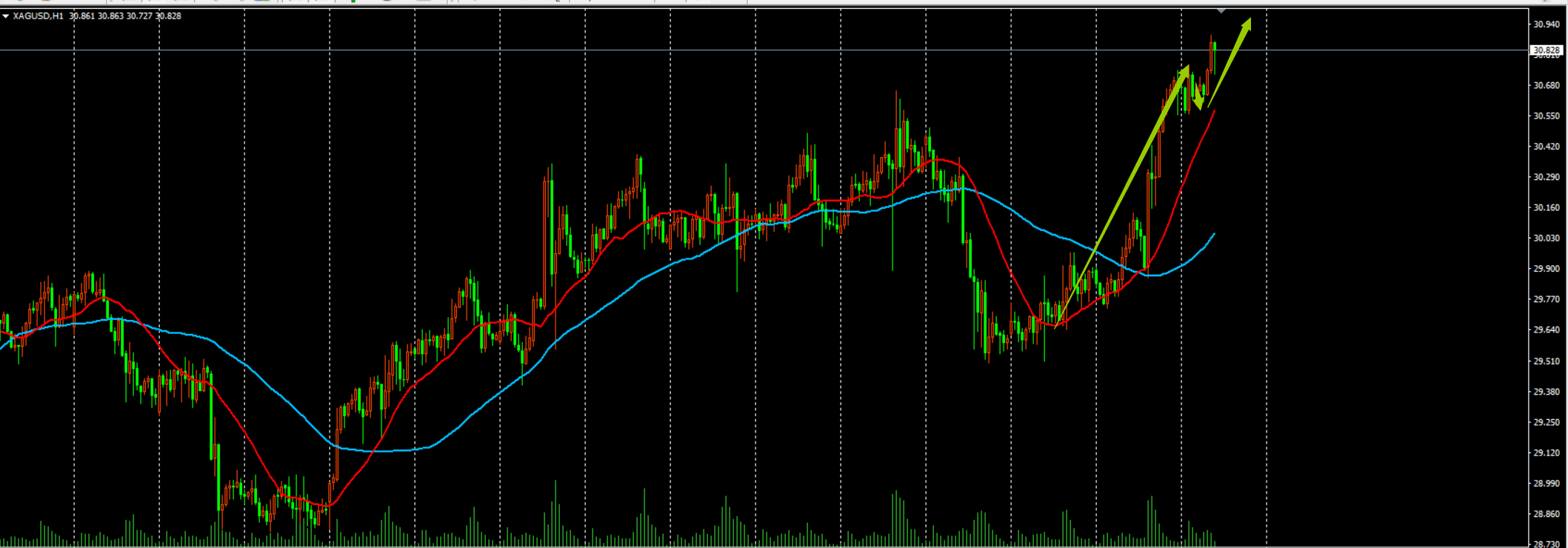Click the 30.290 price axis label
1568x548 pixels.
(x=1547, y=177)
